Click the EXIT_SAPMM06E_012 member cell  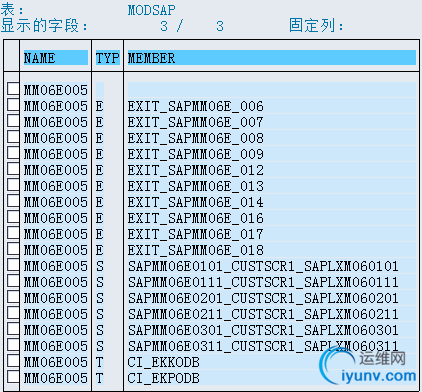click(x=272, y=170)
